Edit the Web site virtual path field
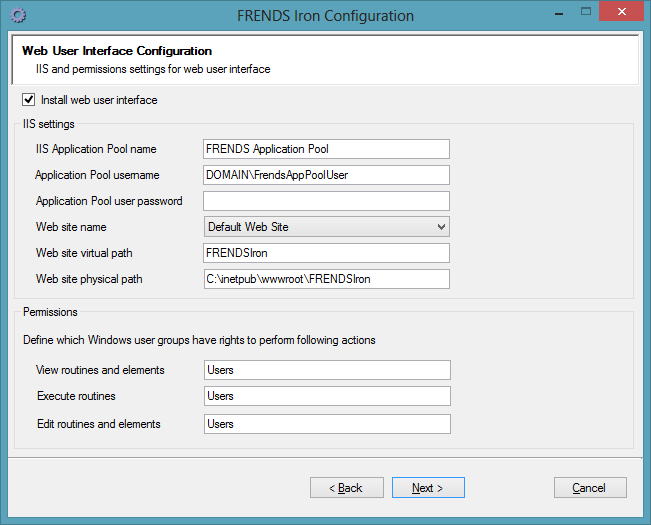 326,253
